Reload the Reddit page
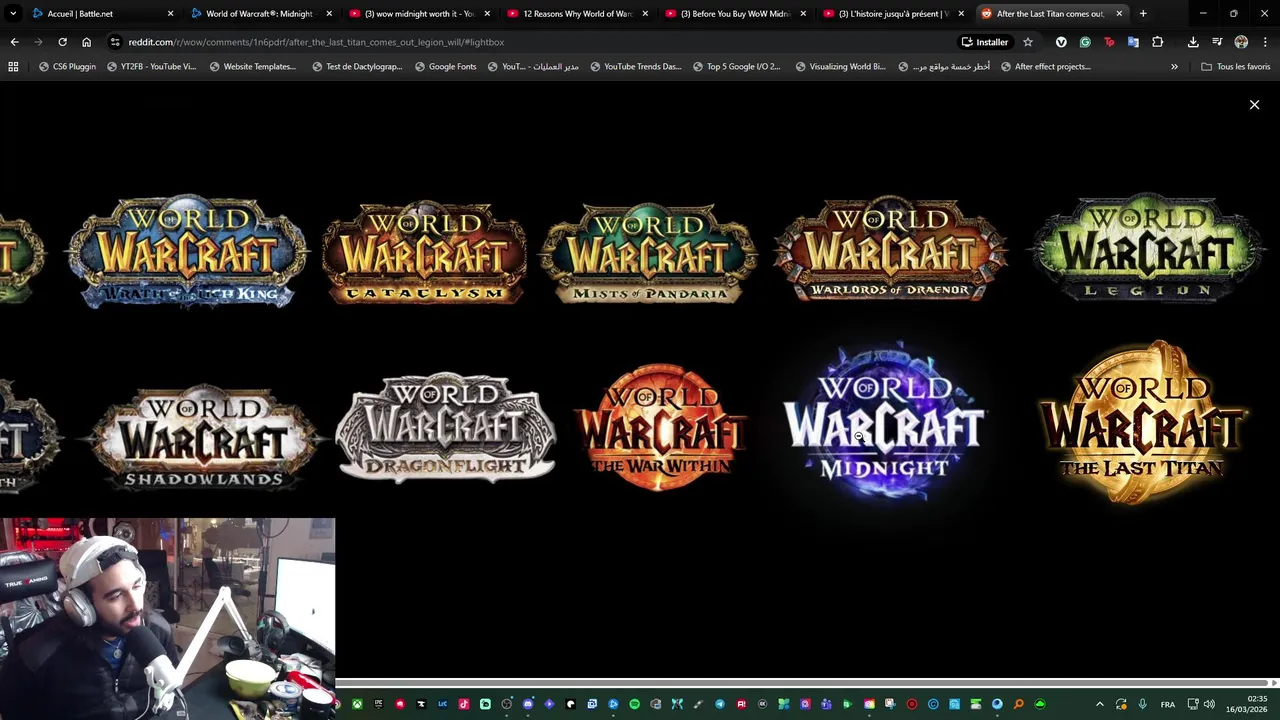Image resolution: width=1280 pixels, height=720 pixels. (62, 42)
